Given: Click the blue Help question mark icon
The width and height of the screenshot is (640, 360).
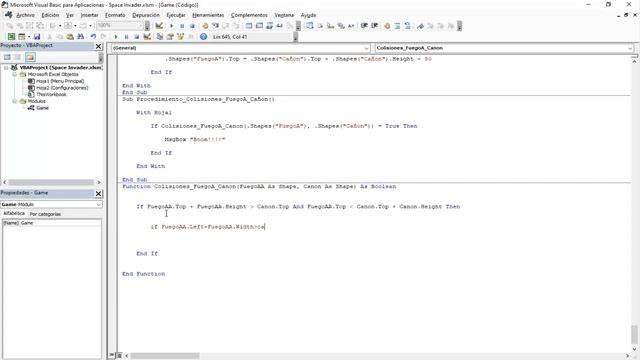Looking at the screenshot, I should pyautogui.click(x=203, y=37).
